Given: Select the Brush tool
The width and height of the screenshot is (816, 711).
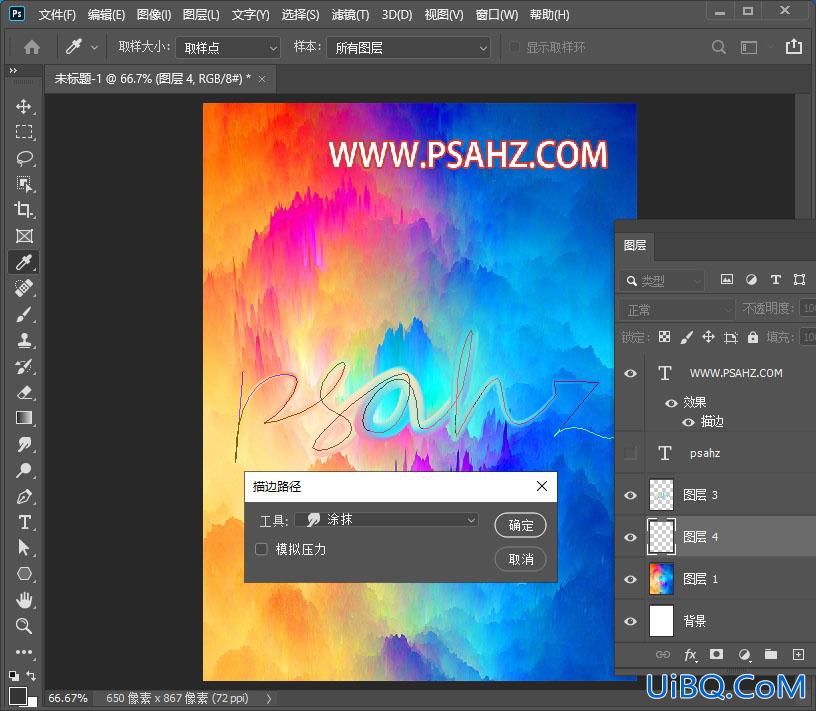Looking at the screenshot, I should pyautogui.click(x=23, y=314).
